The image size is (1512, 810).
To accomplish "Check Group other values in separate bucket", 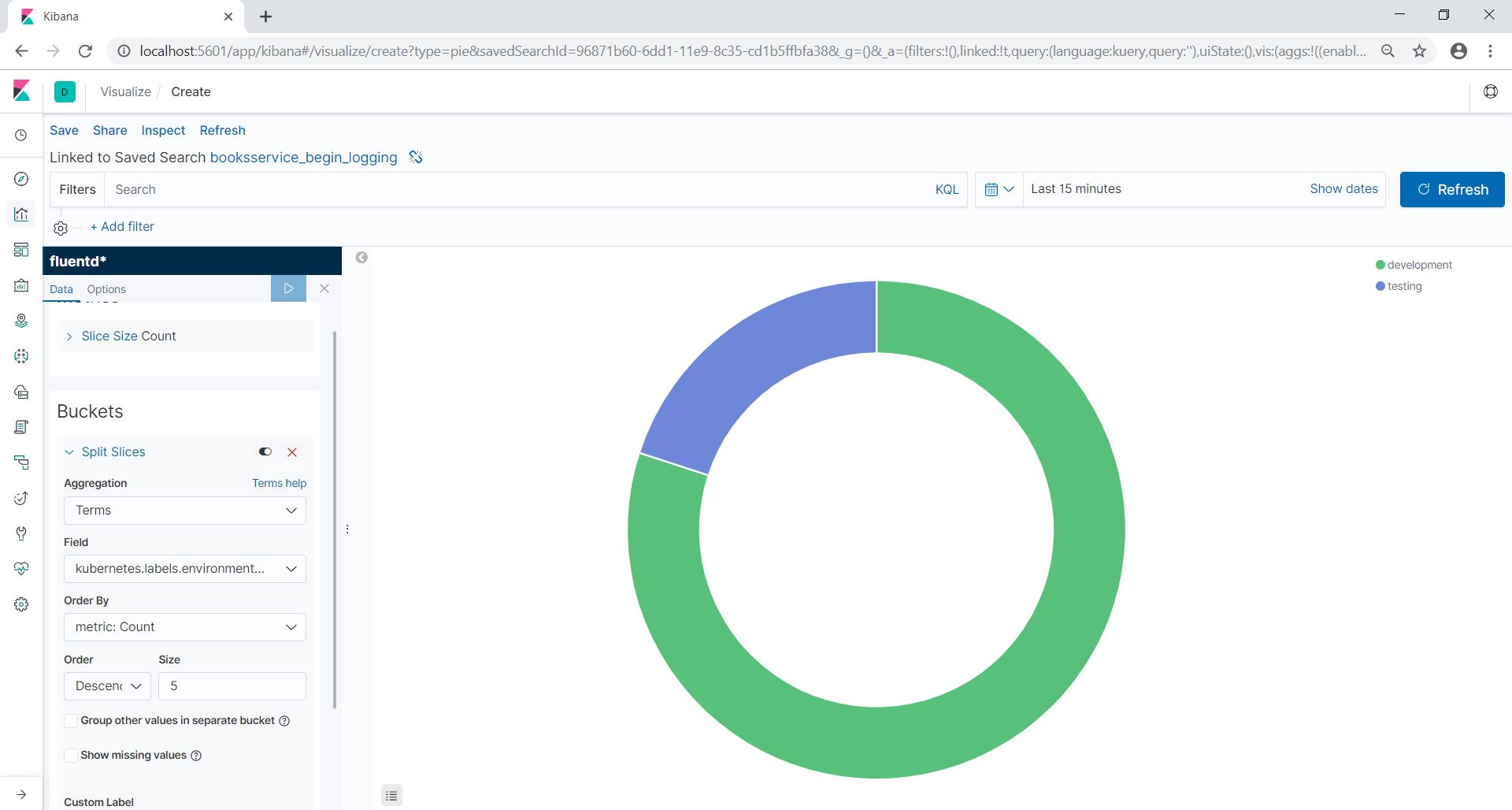I will pyautogui.click(x=71, y=721).
